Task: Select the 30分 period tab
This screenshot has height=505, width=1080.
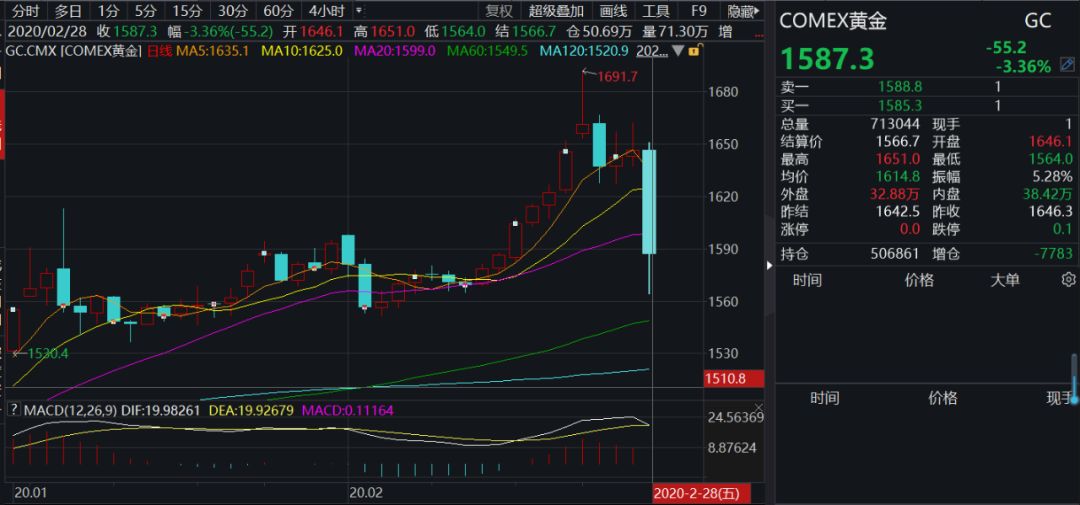Action: click(x=233, y=11)
